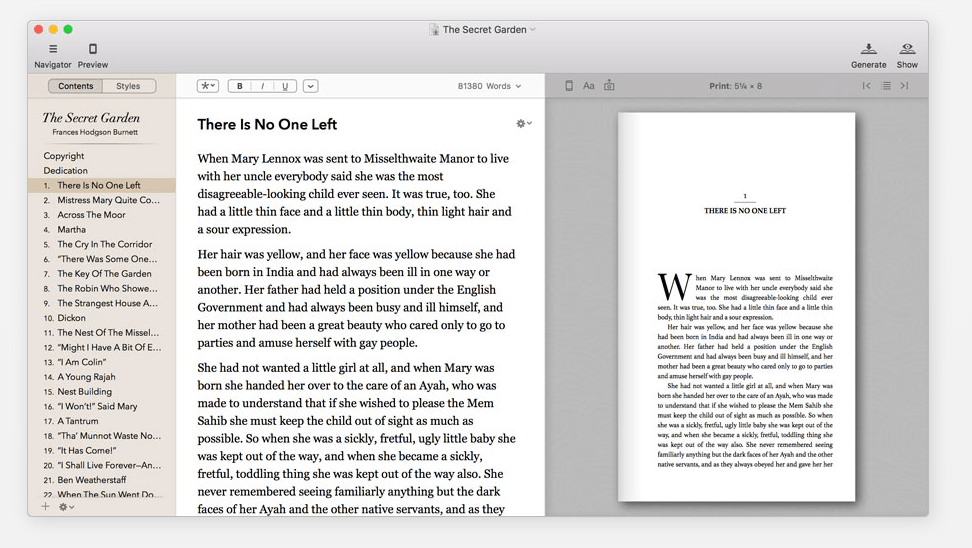This screenshot has width=972, height=548.
Task: Select chapter 3 Across The Moor
Action: (x=102, y=215)
